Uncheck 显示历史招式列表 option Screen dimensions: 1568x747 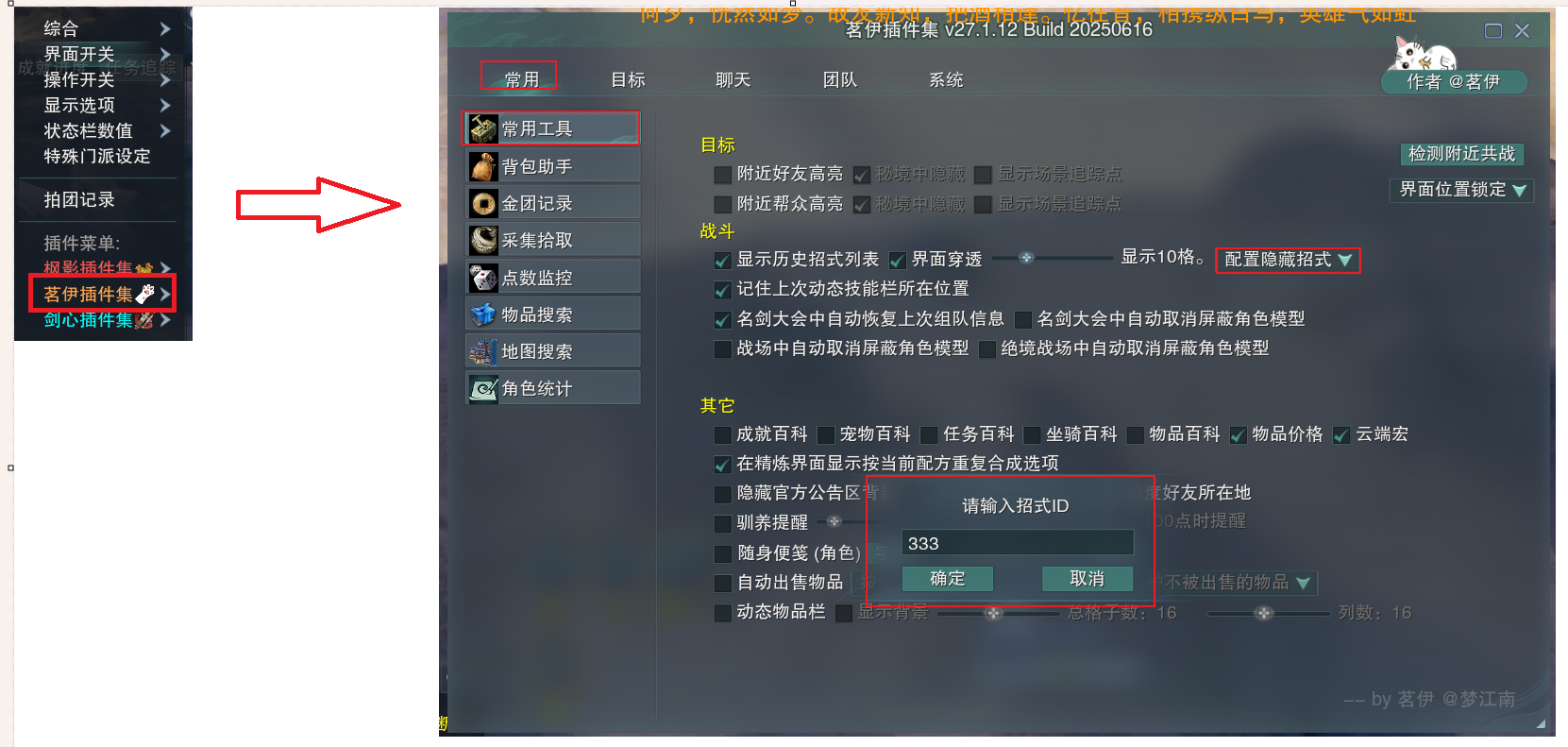722,260
